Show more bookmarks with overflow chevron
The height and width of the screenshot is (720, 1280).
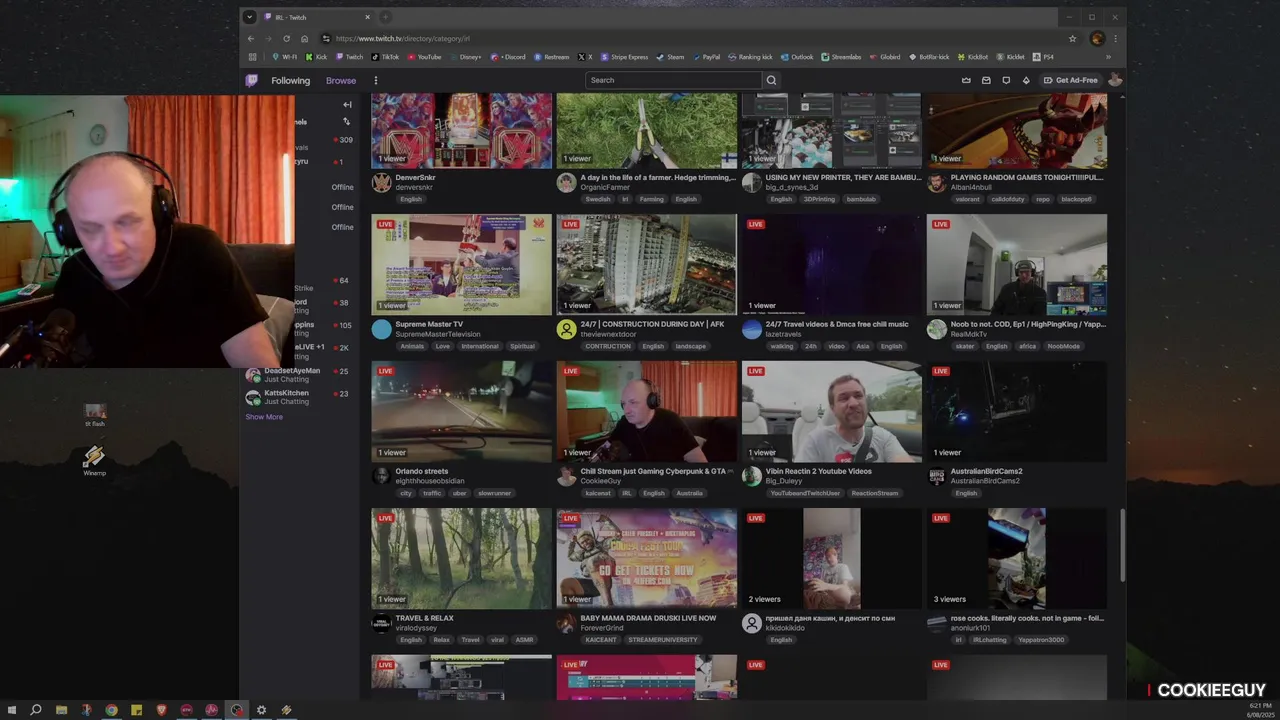[x=1108, y=57]
